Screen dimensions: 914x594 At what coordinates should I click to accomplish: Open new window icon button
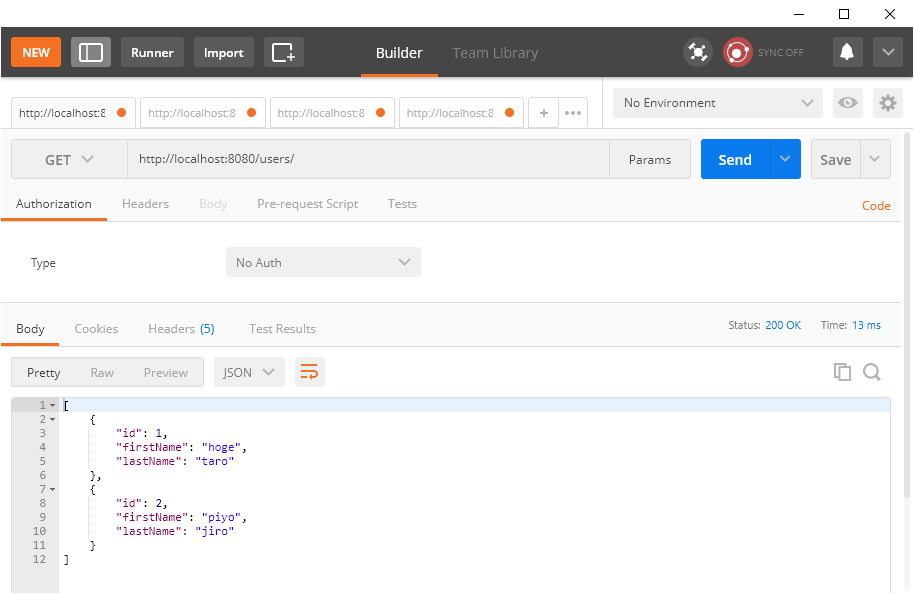284,52
